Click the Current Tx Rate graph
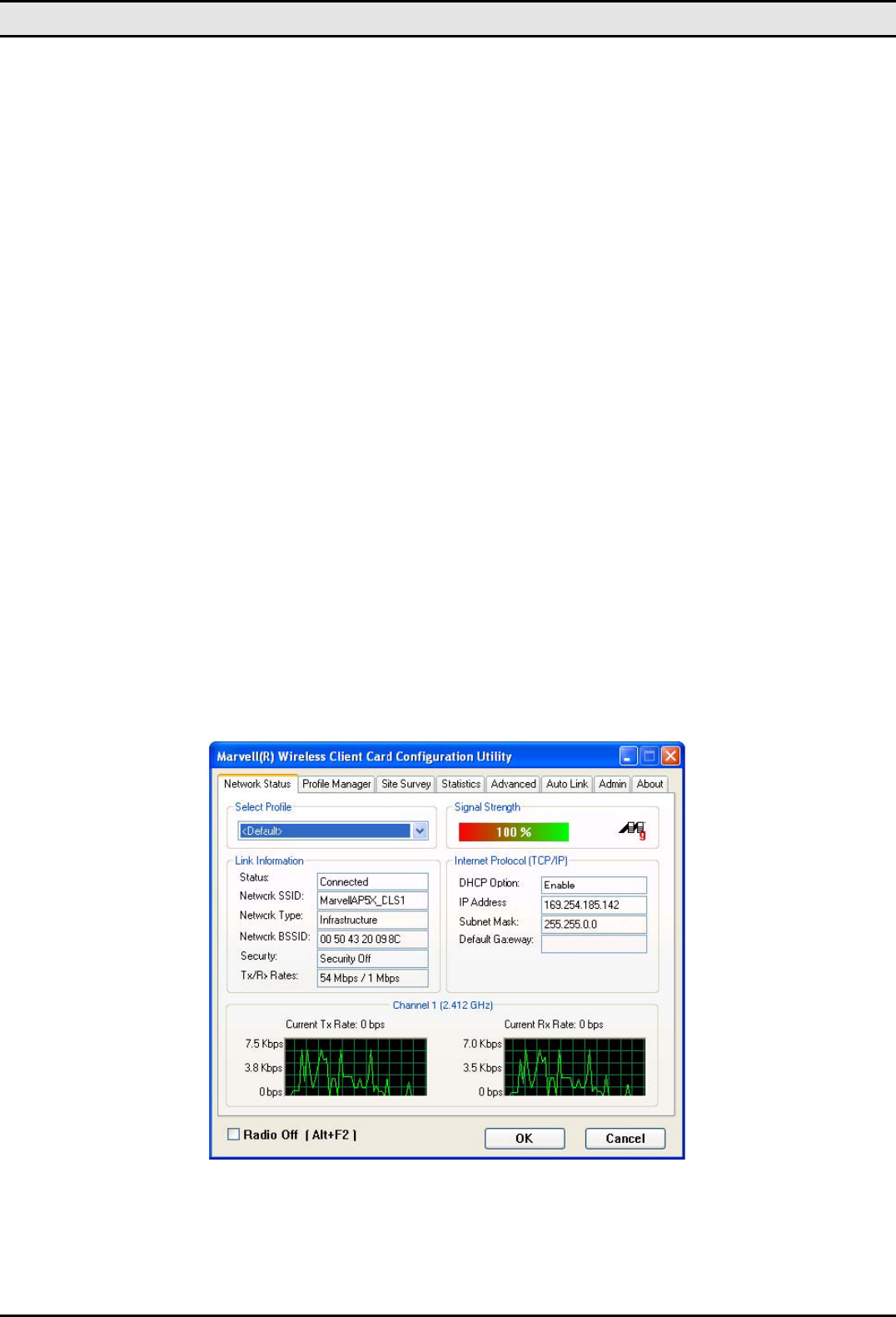896x1317 pixels. pos(356,1066)
